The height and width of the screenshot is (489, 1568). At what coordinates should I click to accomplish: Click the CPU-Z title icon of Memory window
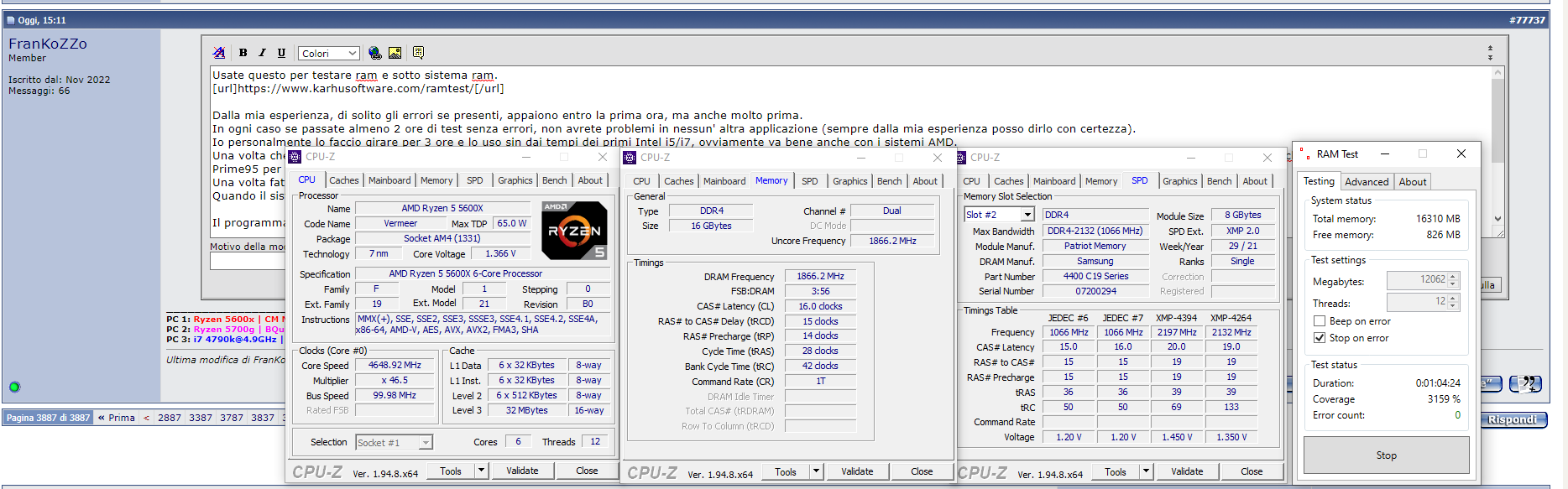coord(630,158)
